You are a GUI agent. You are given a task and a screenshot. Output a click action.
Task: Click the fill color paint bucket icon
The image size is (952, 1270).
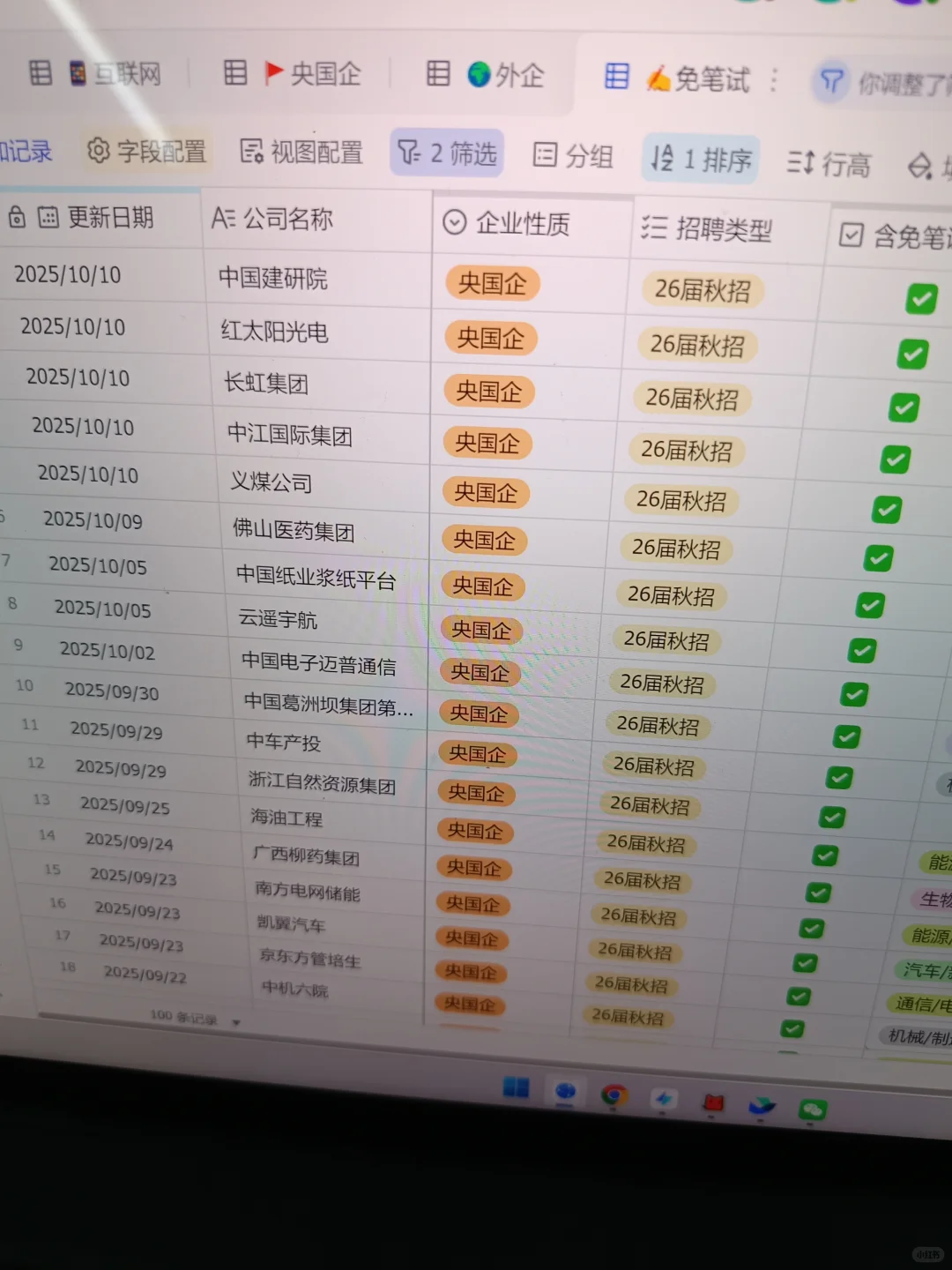(x=920, y=166)
